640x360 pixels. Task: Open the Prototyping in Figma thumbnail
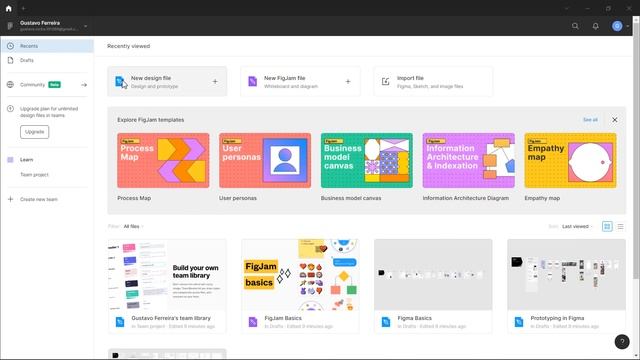(566, 275)
